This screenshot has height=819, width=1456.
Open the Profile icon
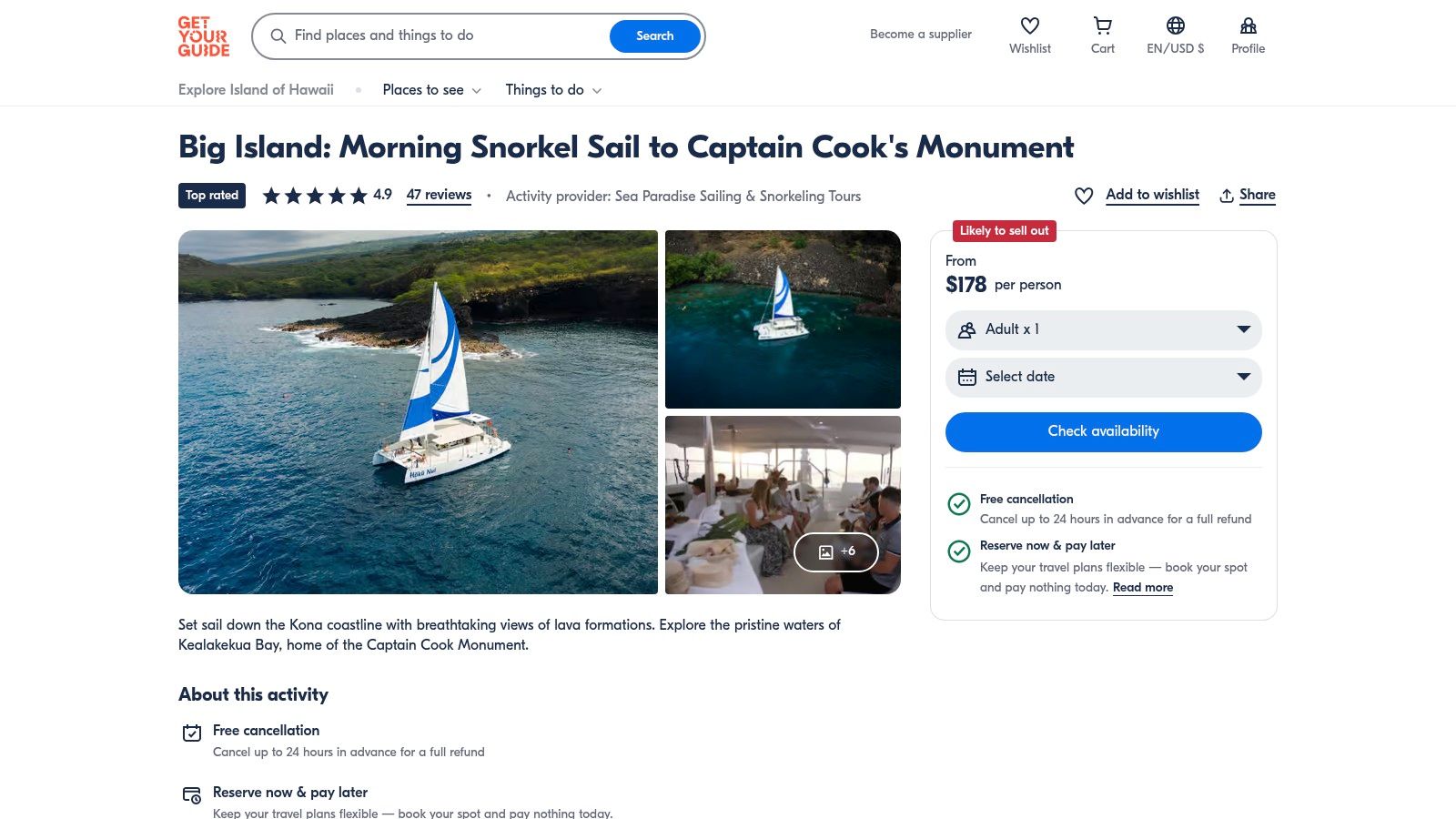click(x=1248, y=26)
